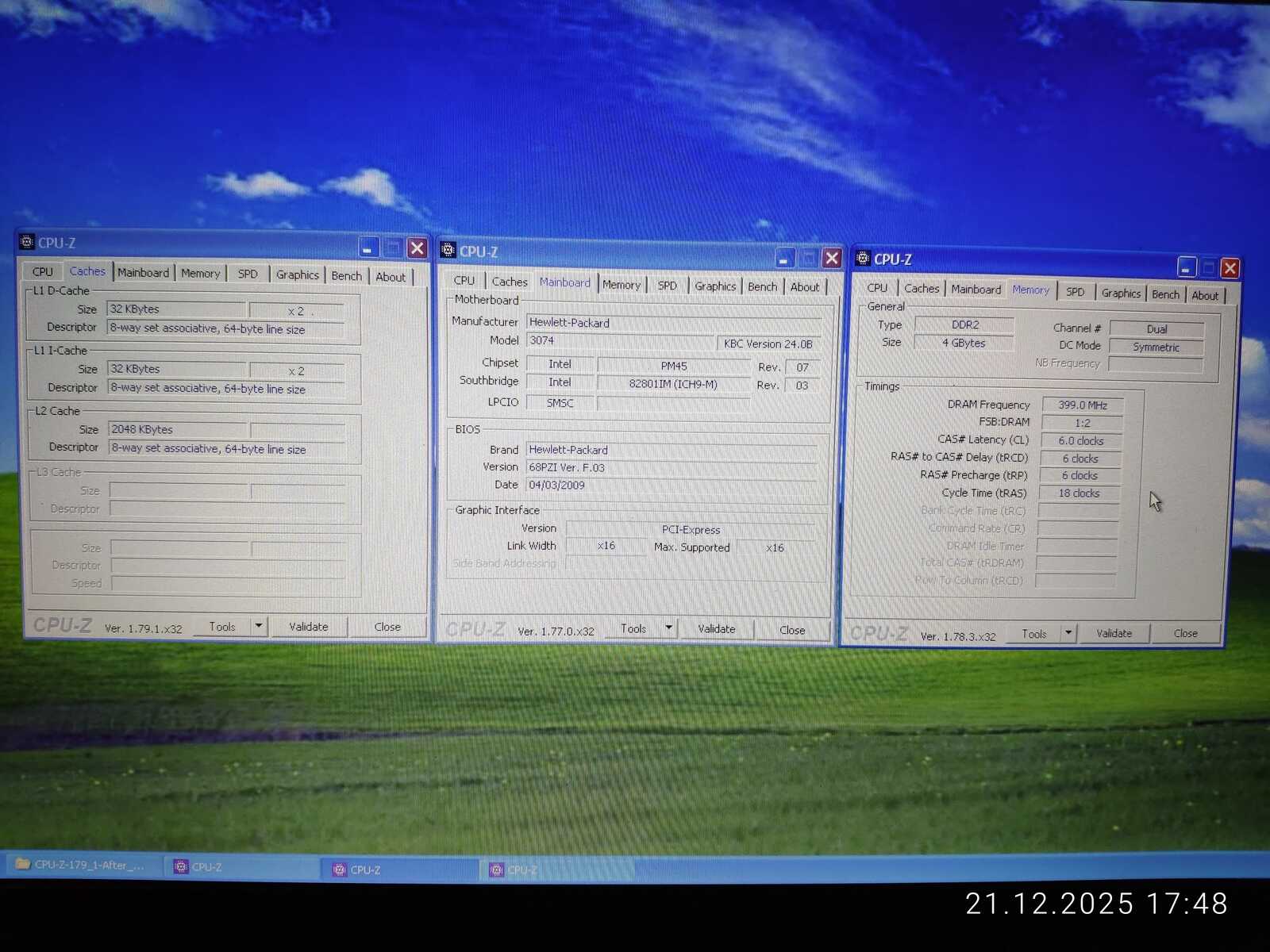1270x952 pixels.
Task: Click the L1 D-Cache size field showing 32 KBytes
Action: pyautogui.click(x=175, y=309)
